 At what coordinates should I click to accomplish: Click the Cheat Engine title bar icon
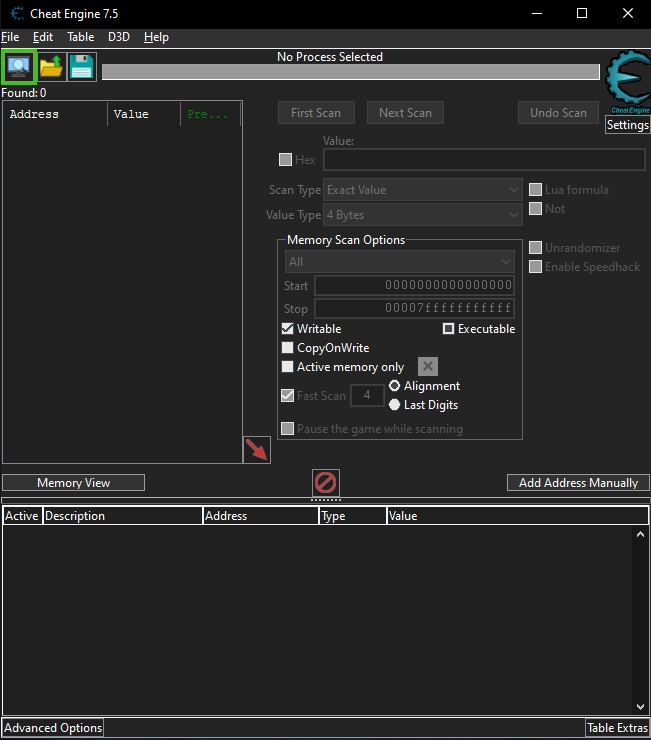(x=17, y=13)
